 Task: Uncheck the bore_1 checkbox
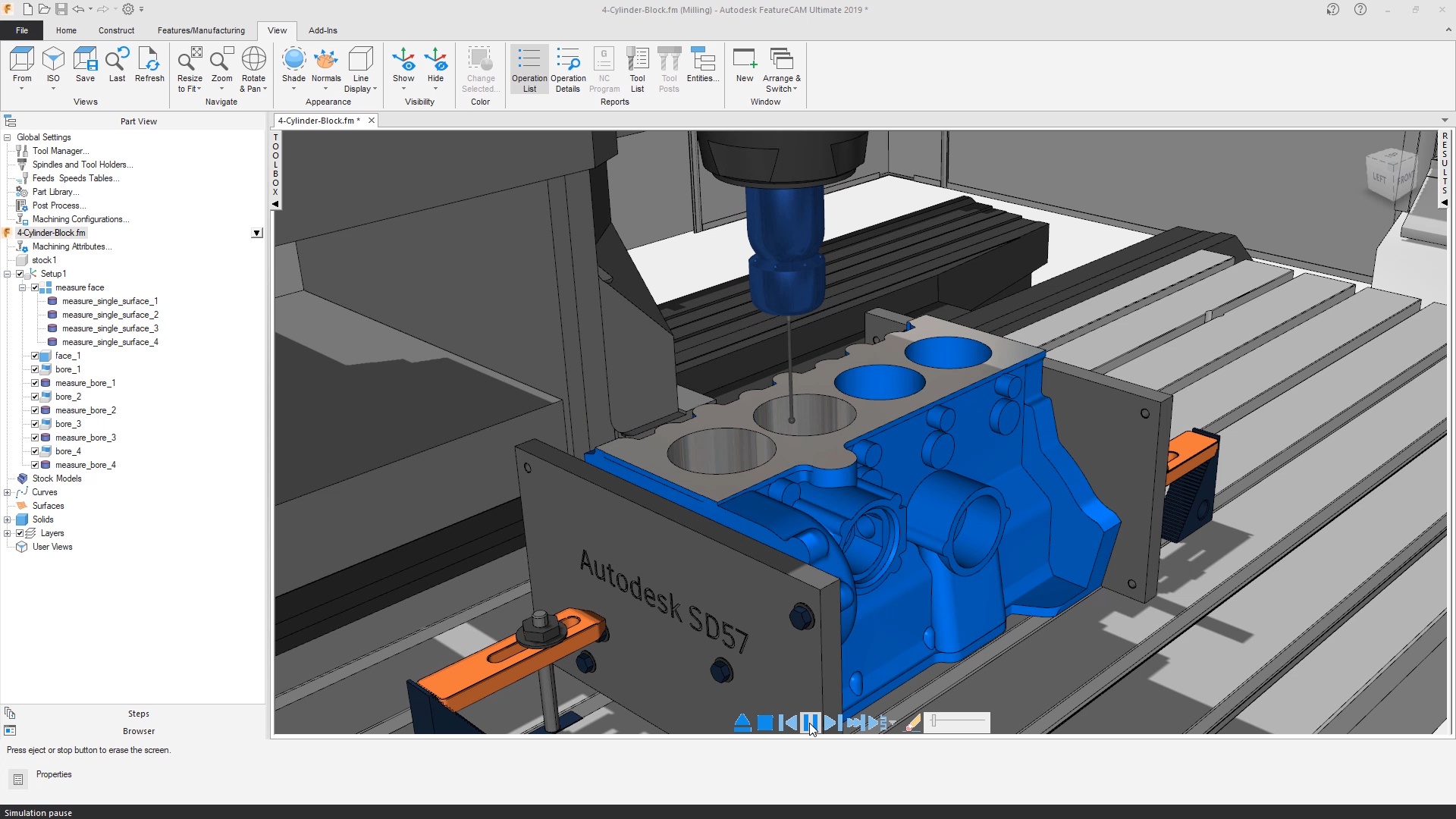pos(35,369)
